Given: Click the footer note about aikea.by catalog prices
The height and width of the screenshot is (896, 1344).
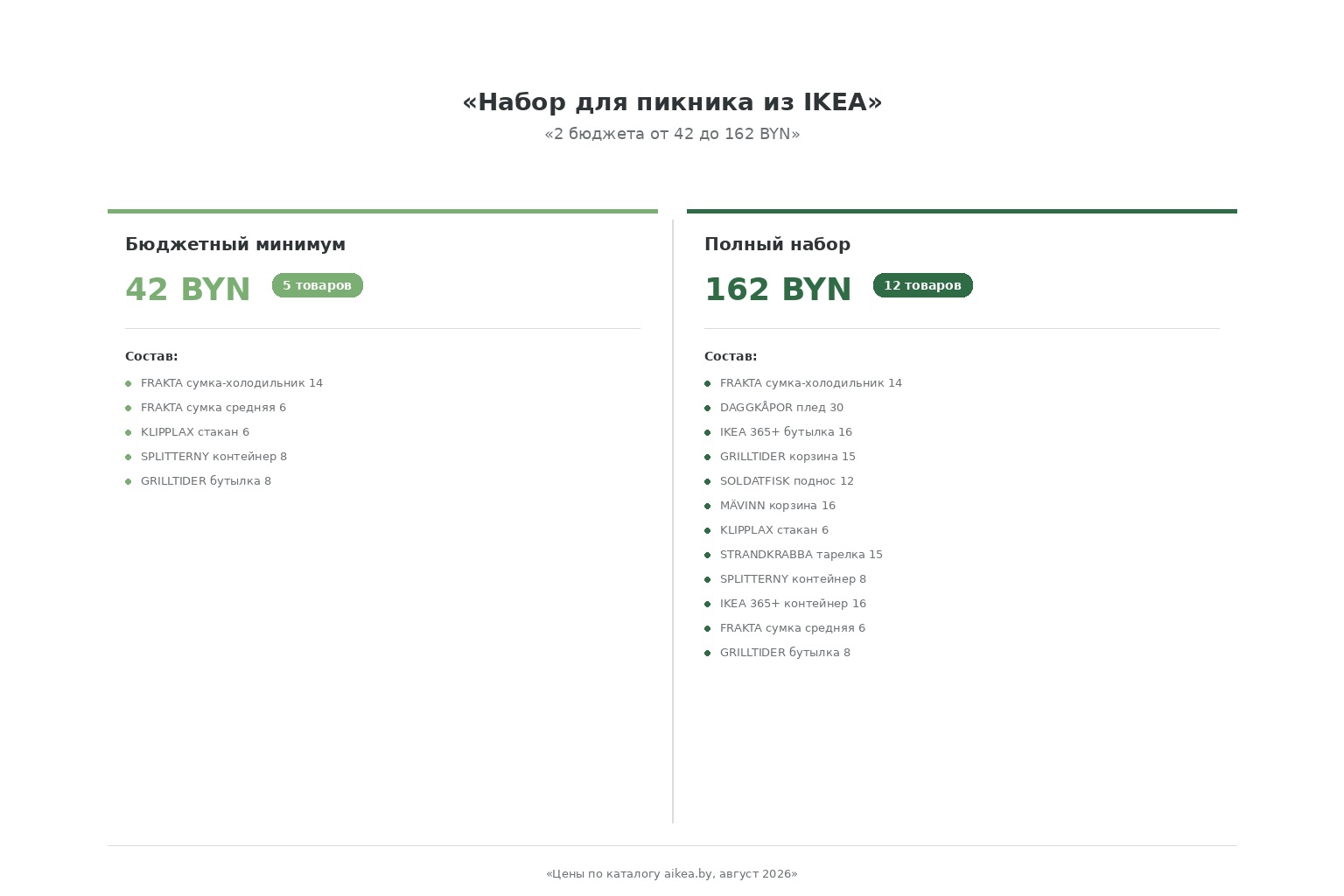Looking at the screenshot, I should [x=672, y=874].
